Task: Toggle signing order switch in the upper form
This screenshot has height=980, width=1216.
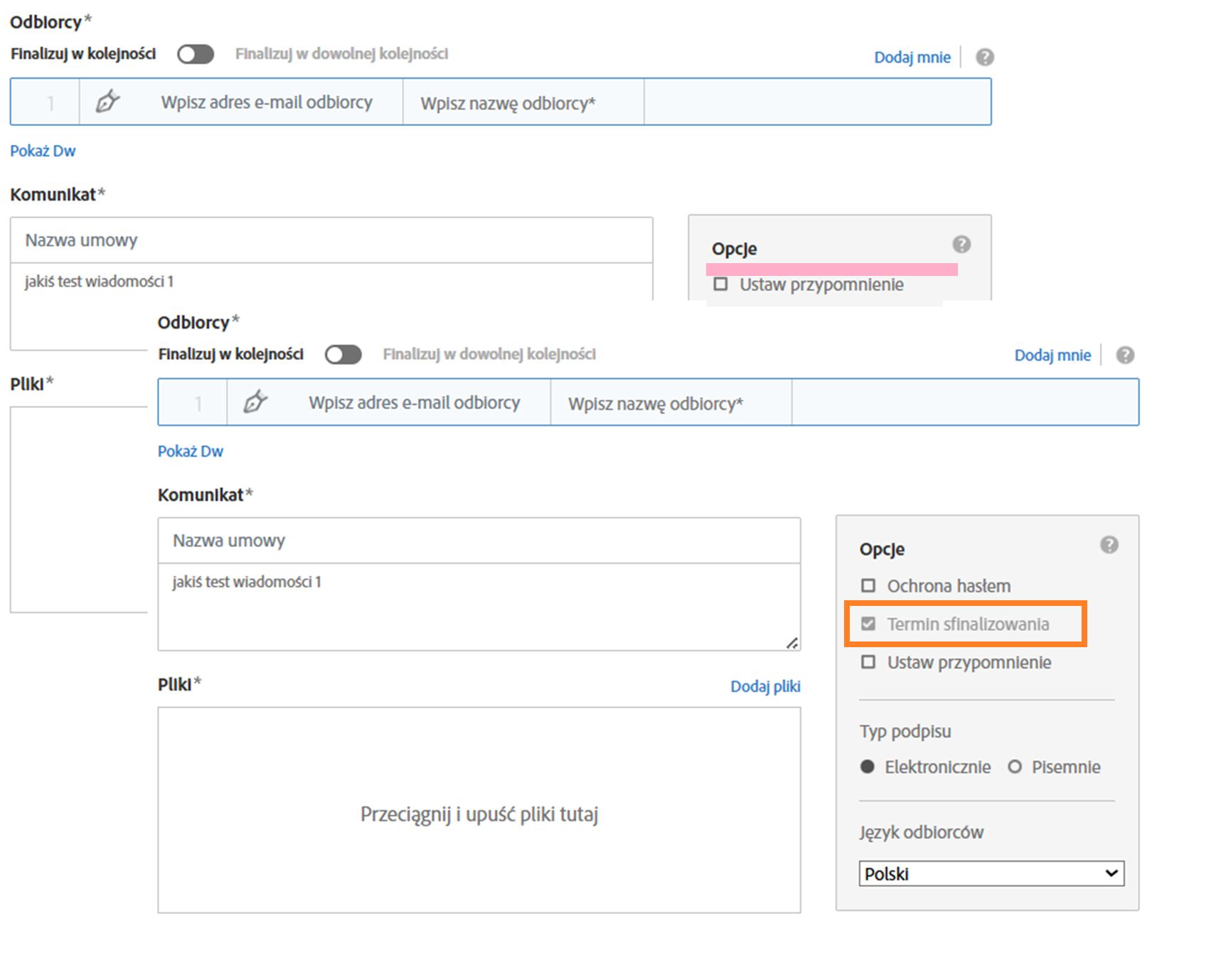Action: [196, 54]
